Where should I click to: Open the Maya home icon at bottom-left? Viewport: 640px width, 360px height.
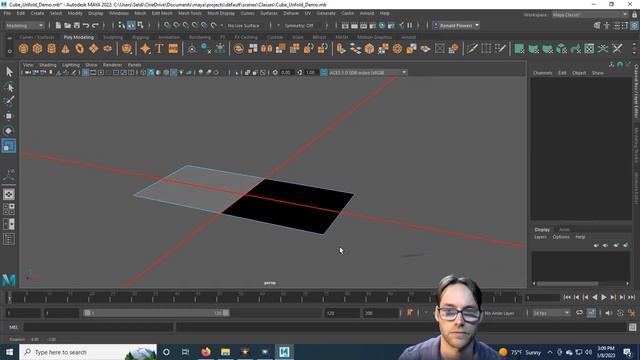click(9, 280)
